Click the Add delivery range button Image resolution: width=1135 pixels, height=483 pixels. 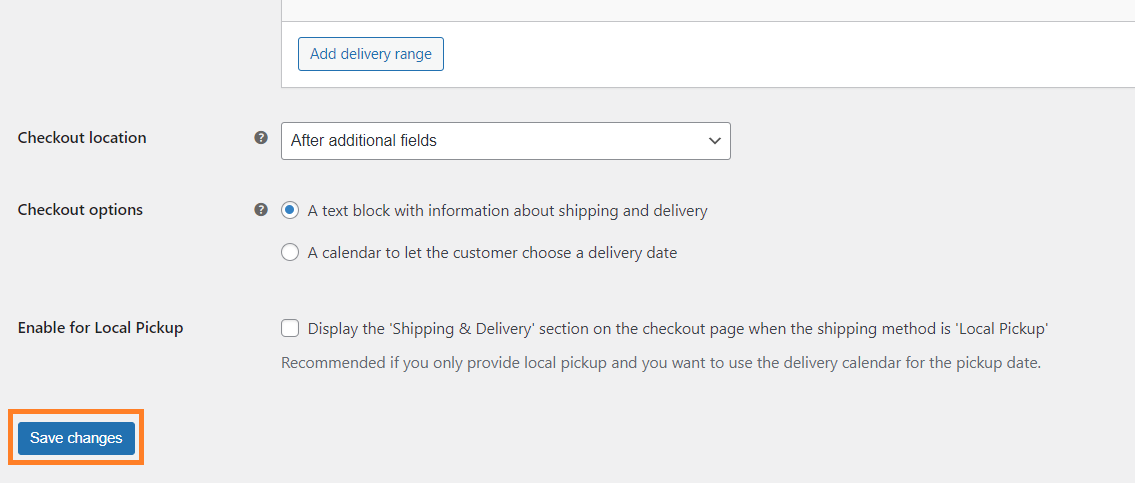click(x=371, y=54)
